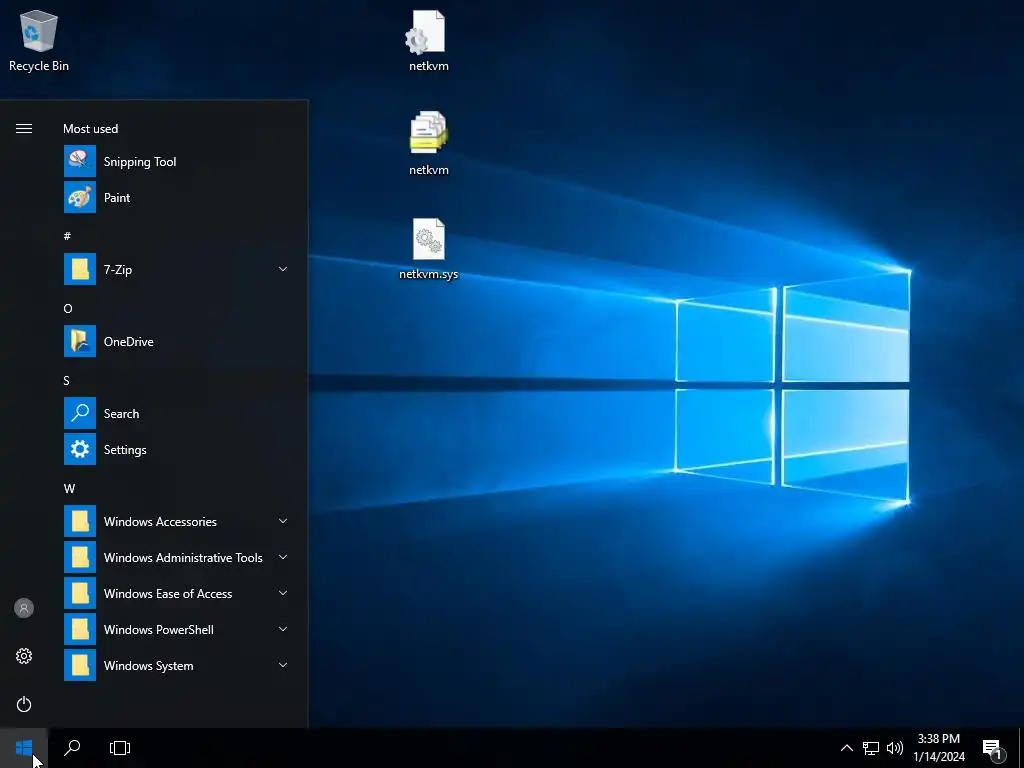The height and width of the screenshot is (768, 1024).
Task: Click the Power button in Start
Action: [x=24, y=704]
